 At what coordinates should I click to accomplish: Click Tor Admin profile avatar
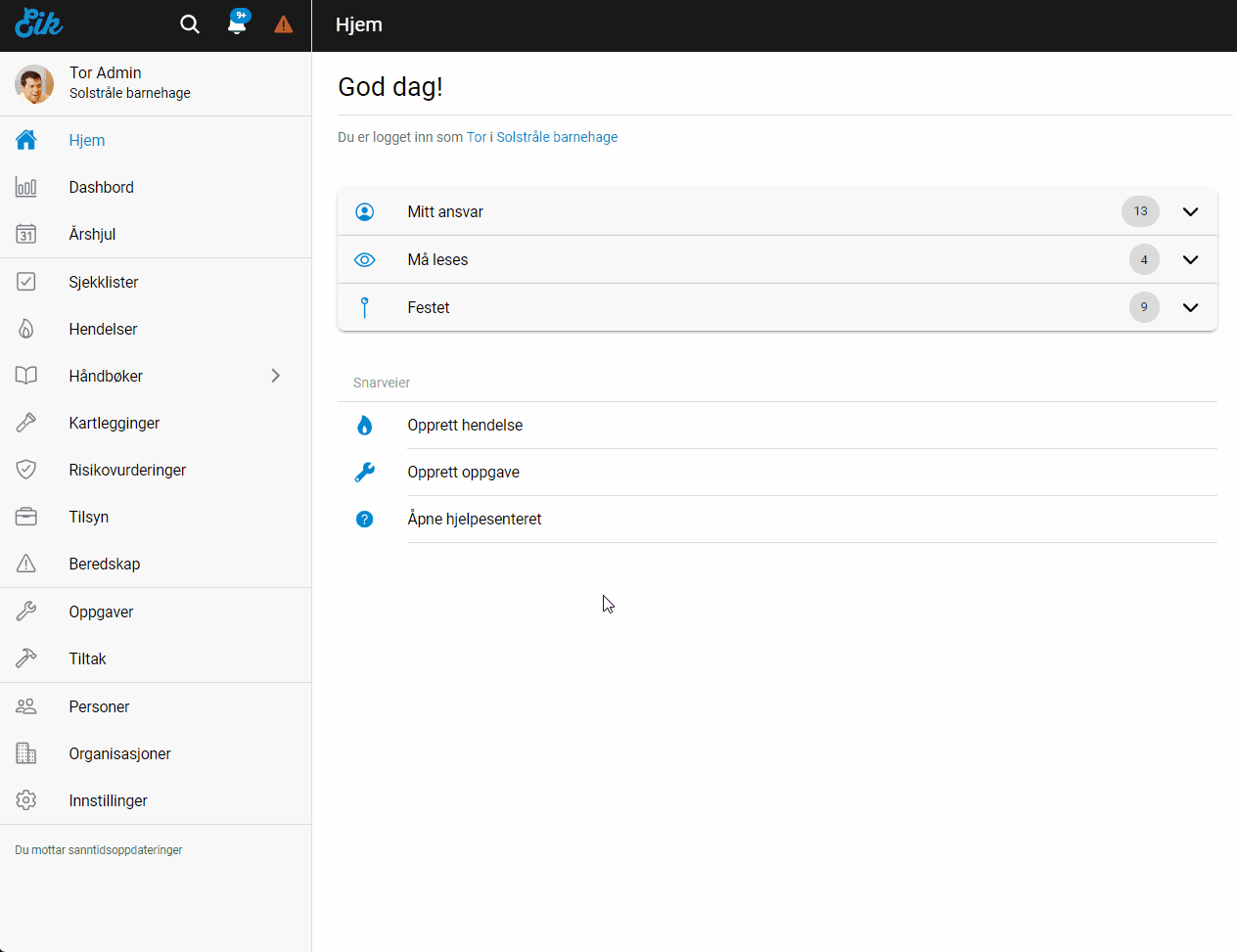click(34, 84)
